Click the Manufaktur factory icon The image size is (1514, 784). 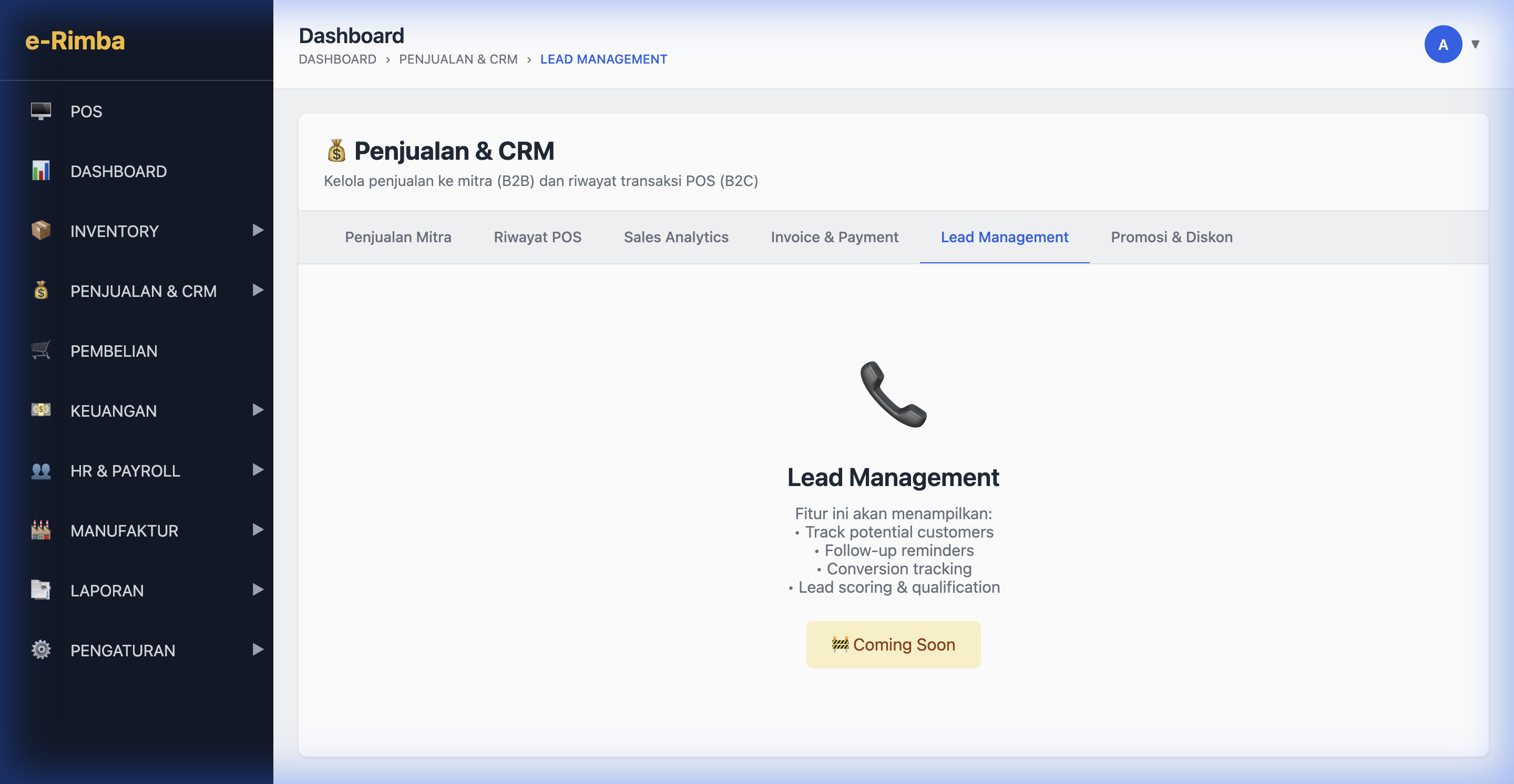tap(40, 530)
